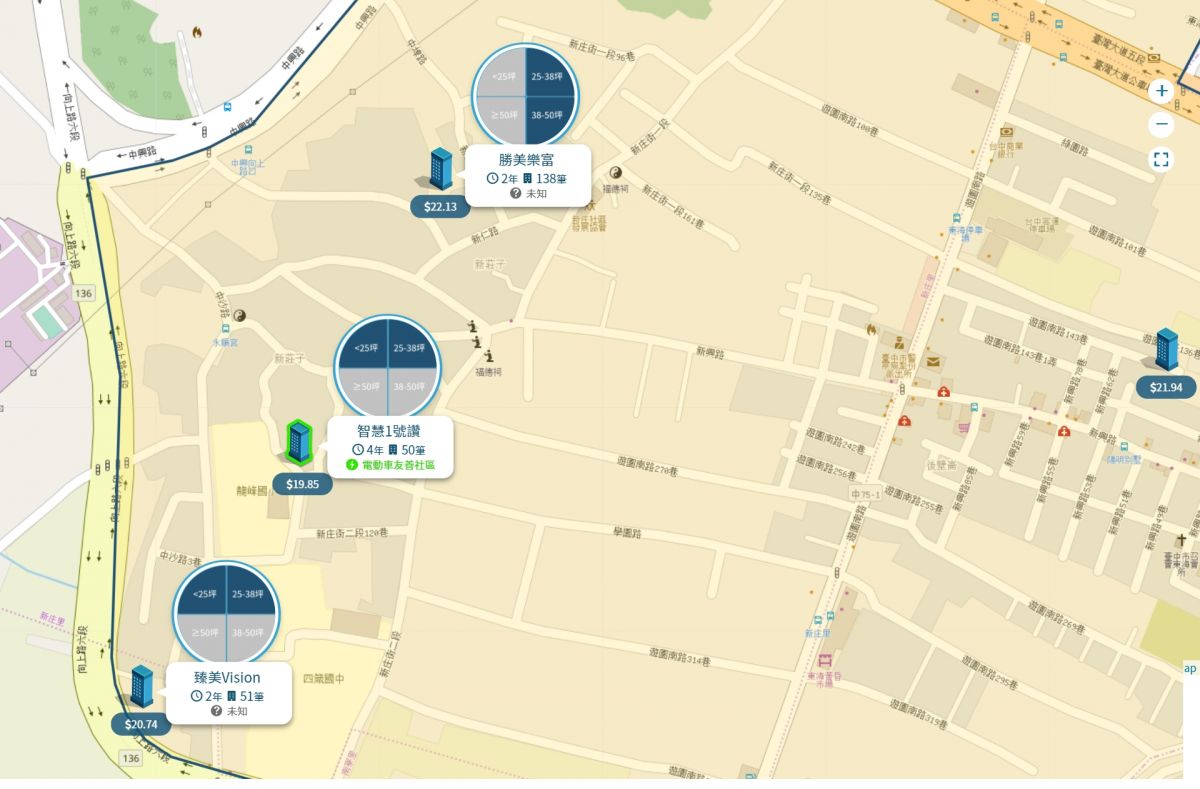The height and width of the screenshot is (789, 1200).
Task: Click the clock icon on 智慧1號讚 card
Action: (358, 450)
